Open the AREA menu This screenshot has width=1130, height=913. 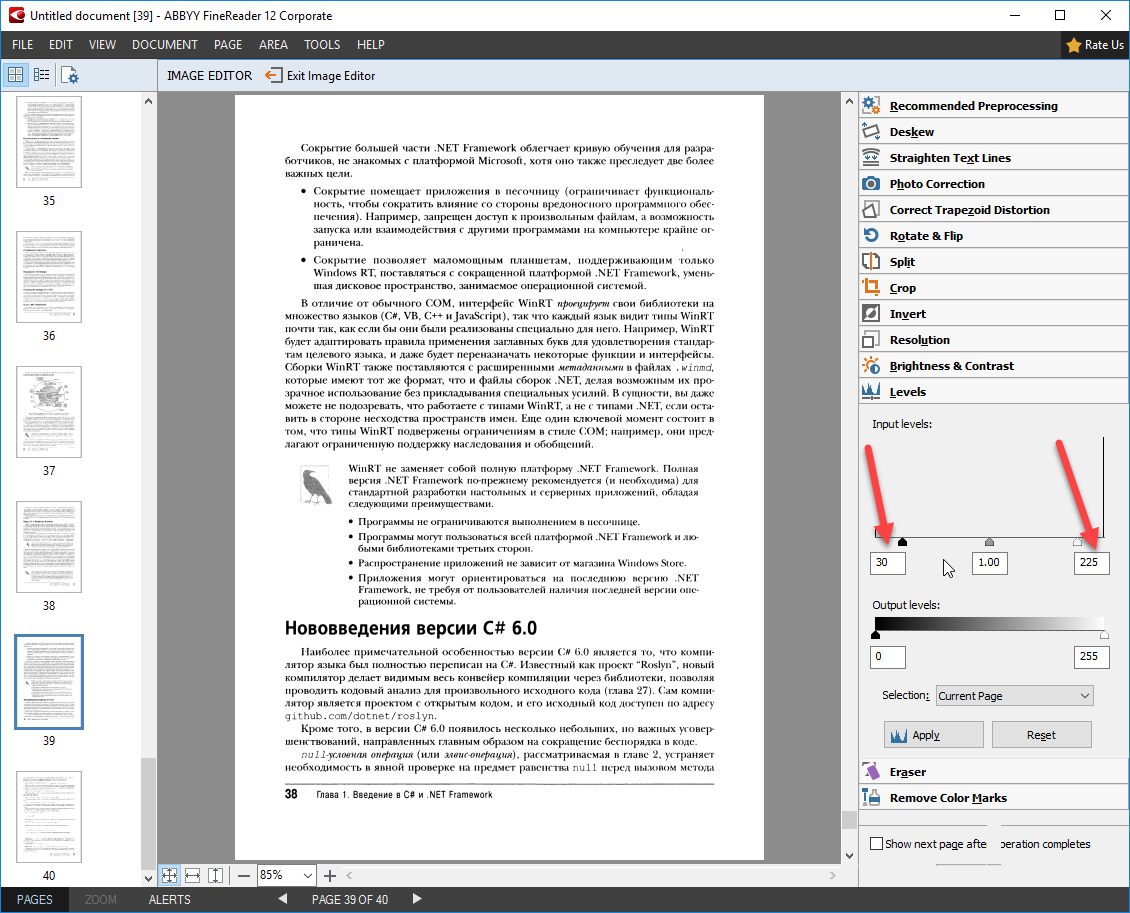273,45
